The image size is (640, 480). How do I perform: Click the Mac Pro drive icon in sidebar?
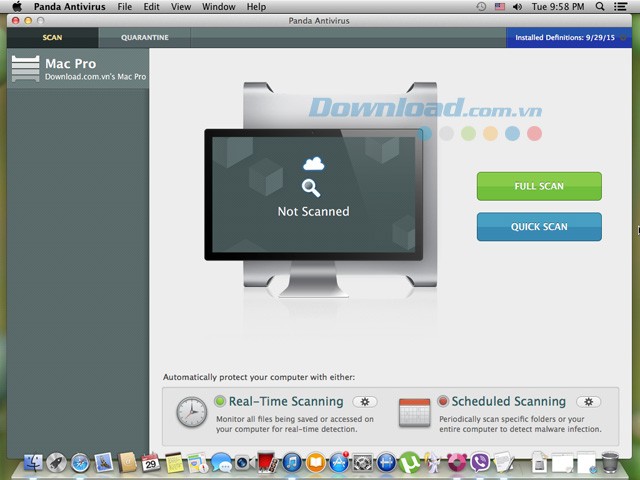26,69
